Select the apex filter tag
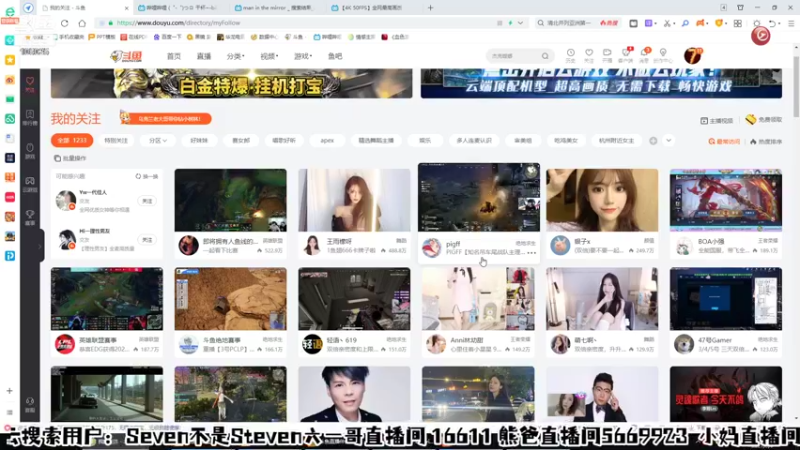 pos(327,140)
